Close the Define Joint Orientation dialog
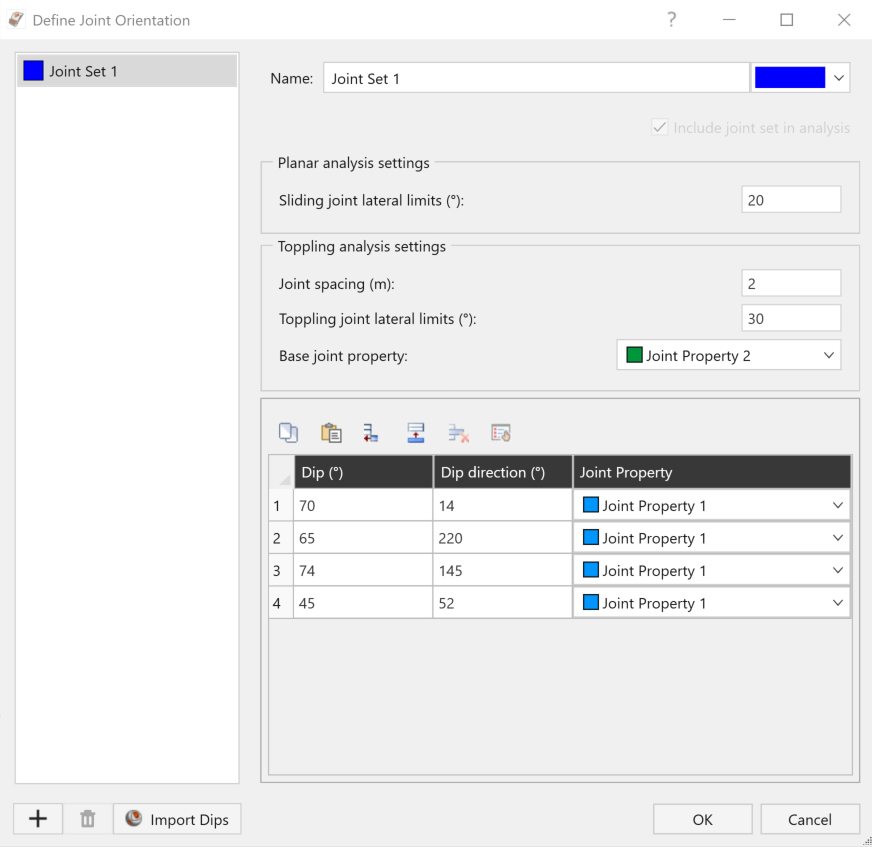The height and width of the screenshot is (847, 872). point(844,20)
